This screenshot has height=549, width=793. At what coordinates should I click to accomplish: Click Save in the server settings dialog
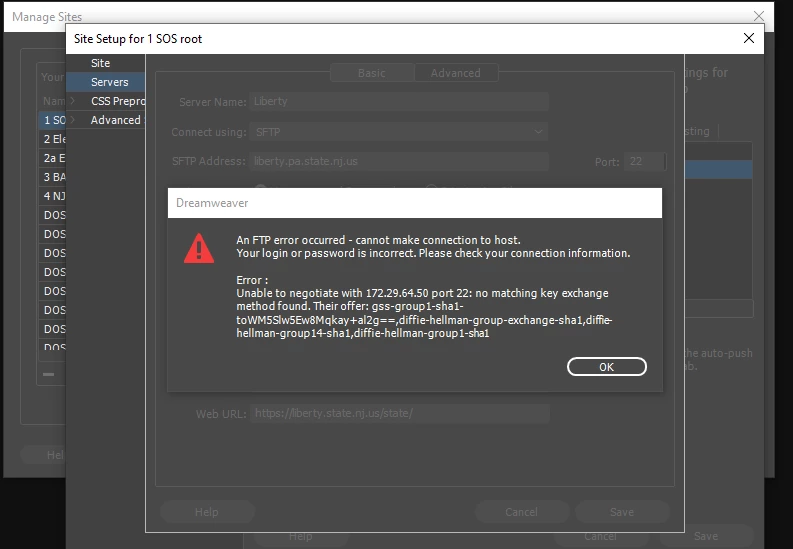(x=622, y=512)
